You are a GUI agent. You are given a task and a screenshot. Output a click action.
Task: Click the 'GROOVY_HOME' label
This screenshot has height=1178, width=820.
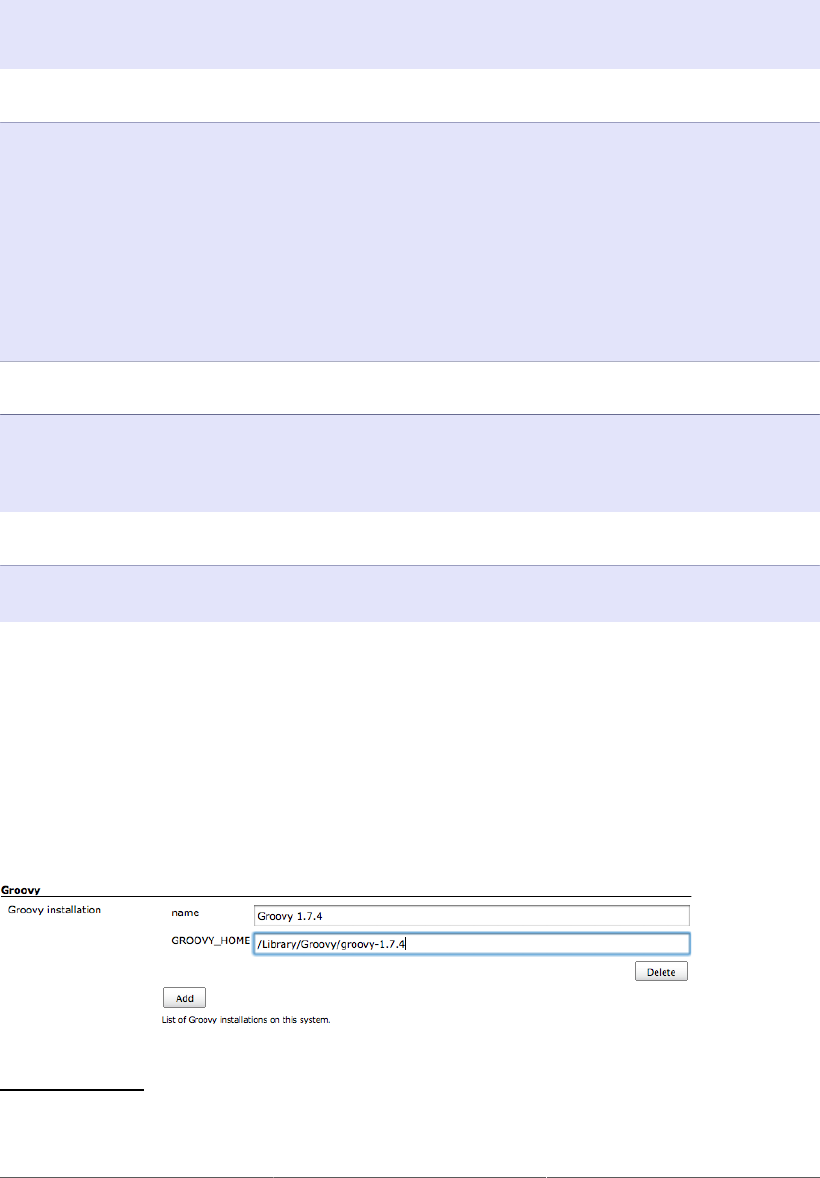(210, 942)
